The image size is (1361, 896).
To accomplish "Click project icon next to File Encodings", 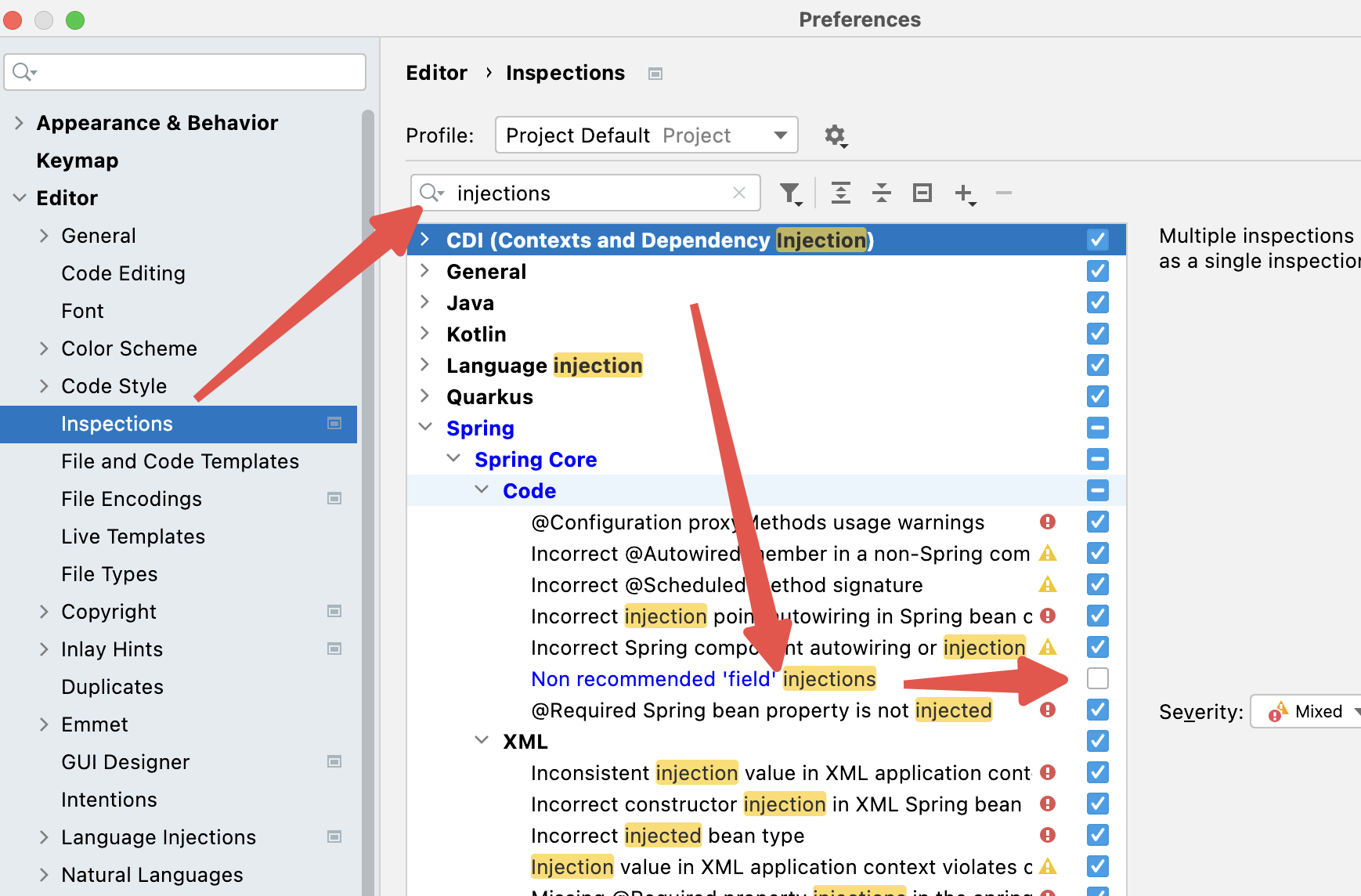I will (x=334, y=499).
